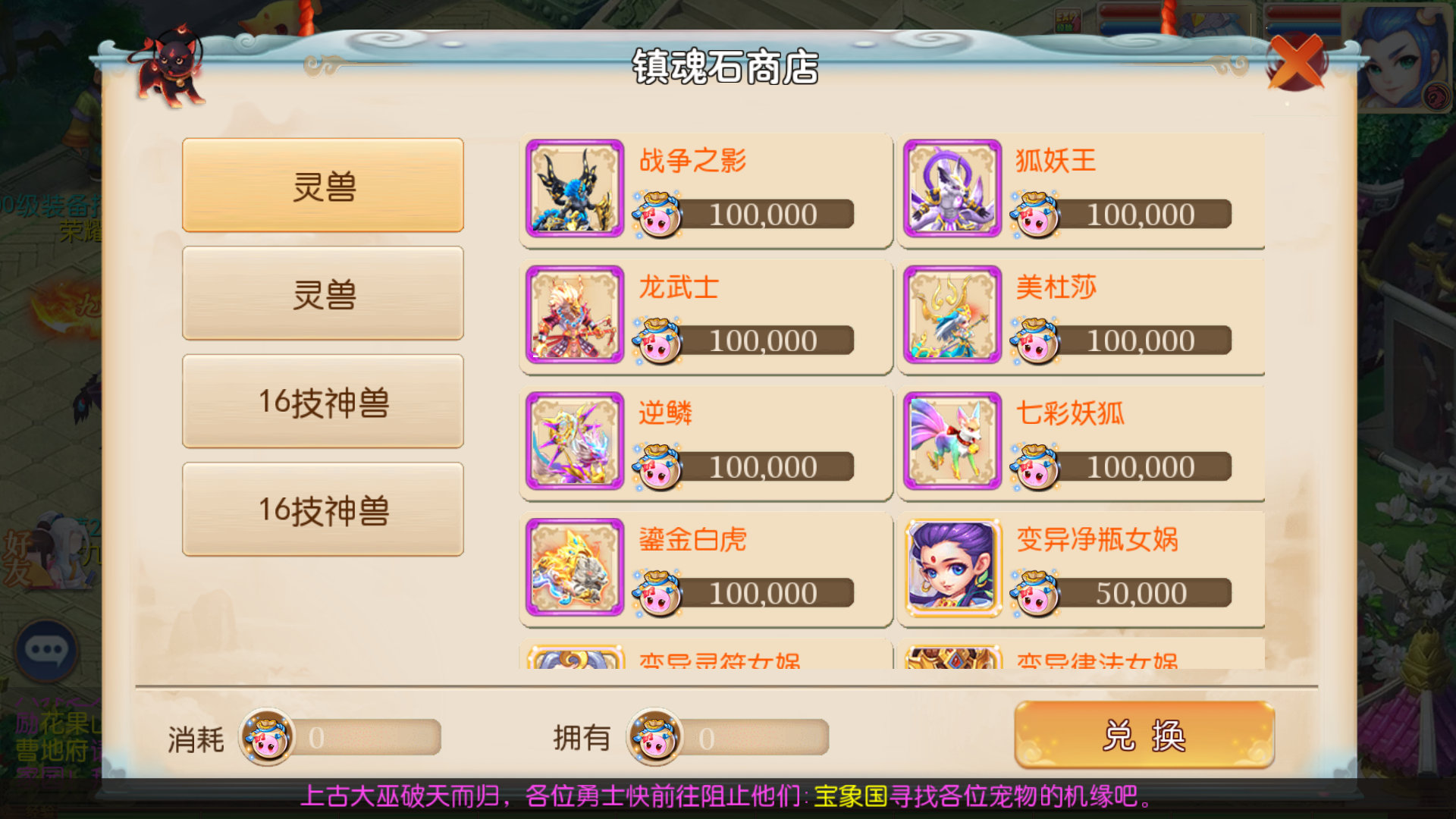Choose the 龙武士 pet portrait
1456x819 pixels.
pyautogui.click(x=575, y=314)
